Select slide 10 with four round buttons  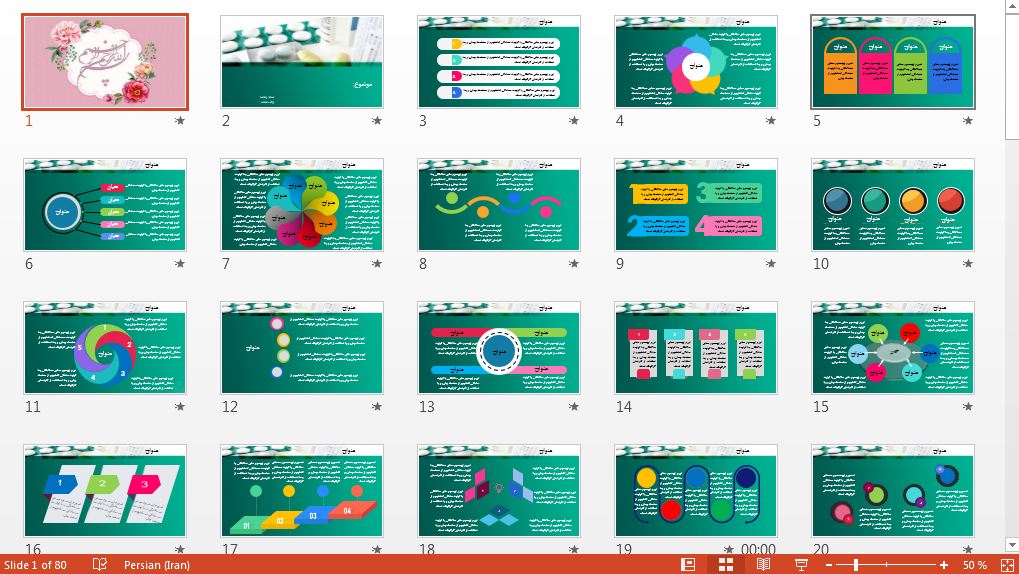click(893, 205)
